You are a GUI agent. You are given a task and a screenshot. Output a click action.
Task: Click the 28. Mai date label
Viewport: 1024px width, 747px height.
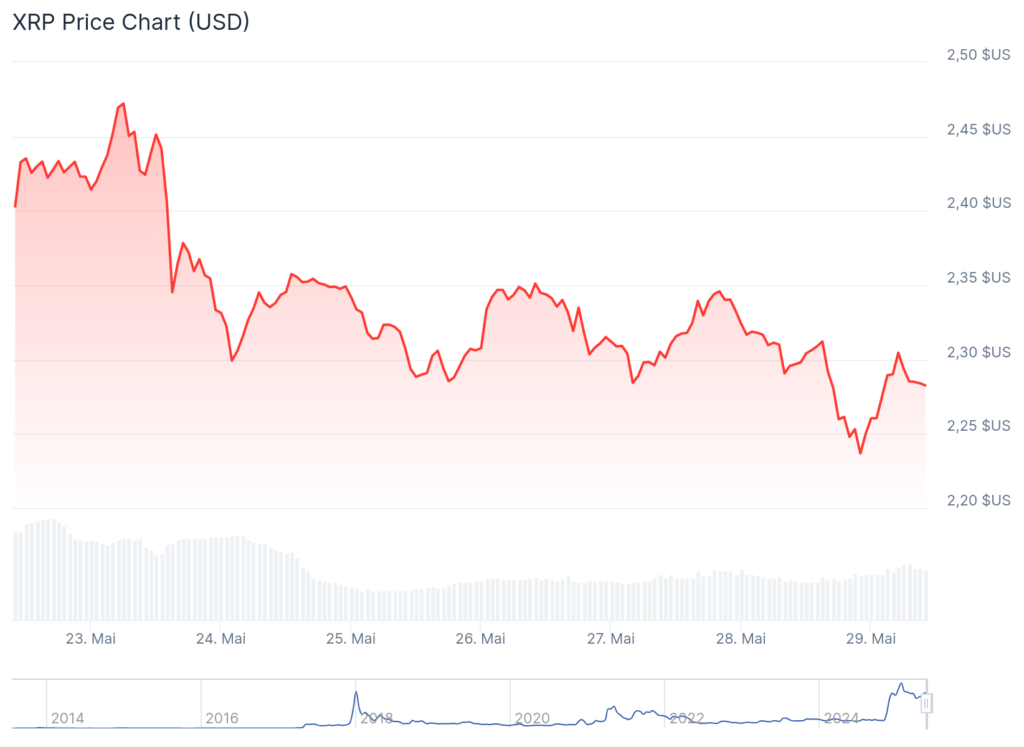click(x=741, y=638)
